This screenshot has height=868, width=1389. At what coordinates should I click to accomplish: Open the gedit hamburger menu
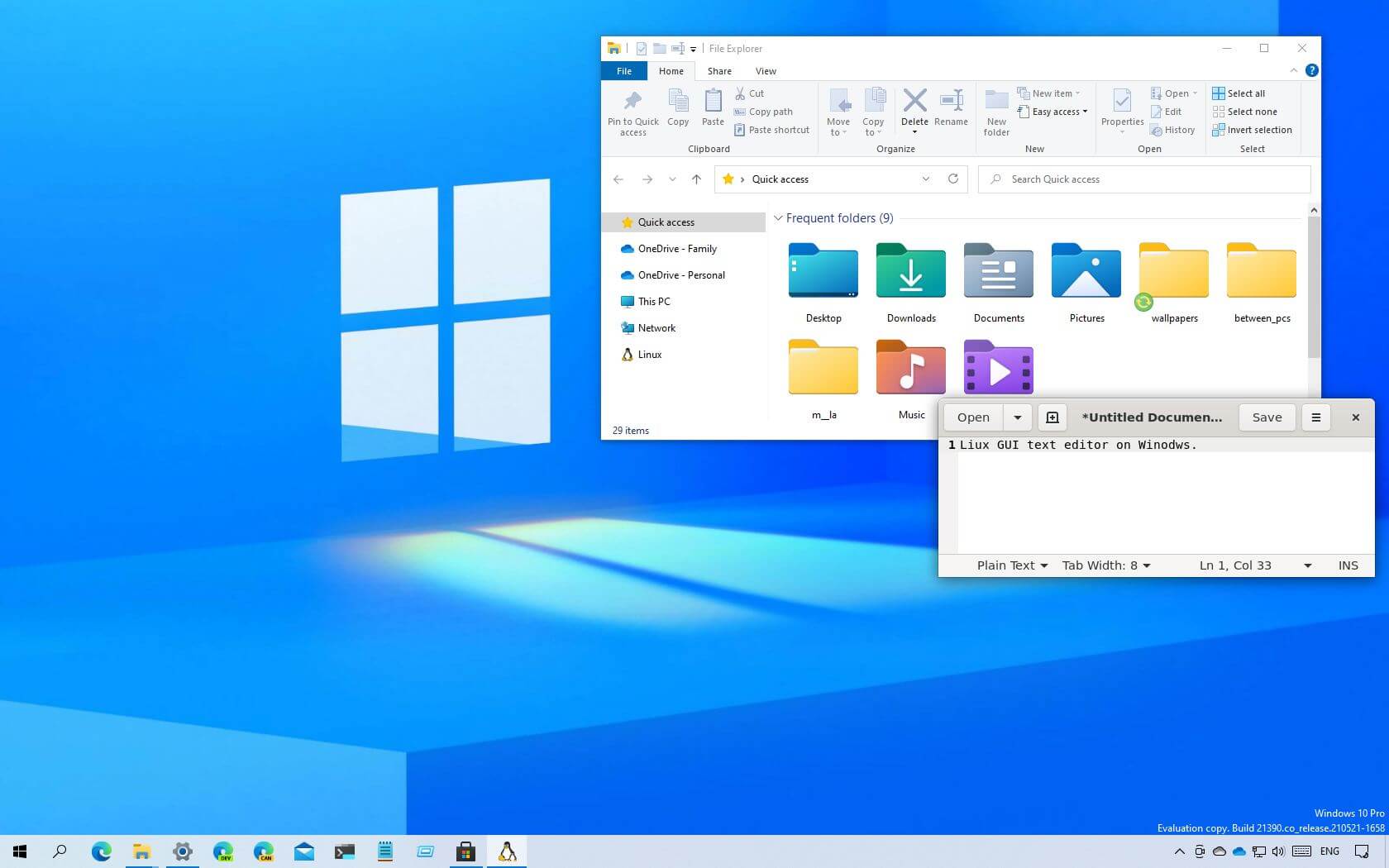(1316, 417)
